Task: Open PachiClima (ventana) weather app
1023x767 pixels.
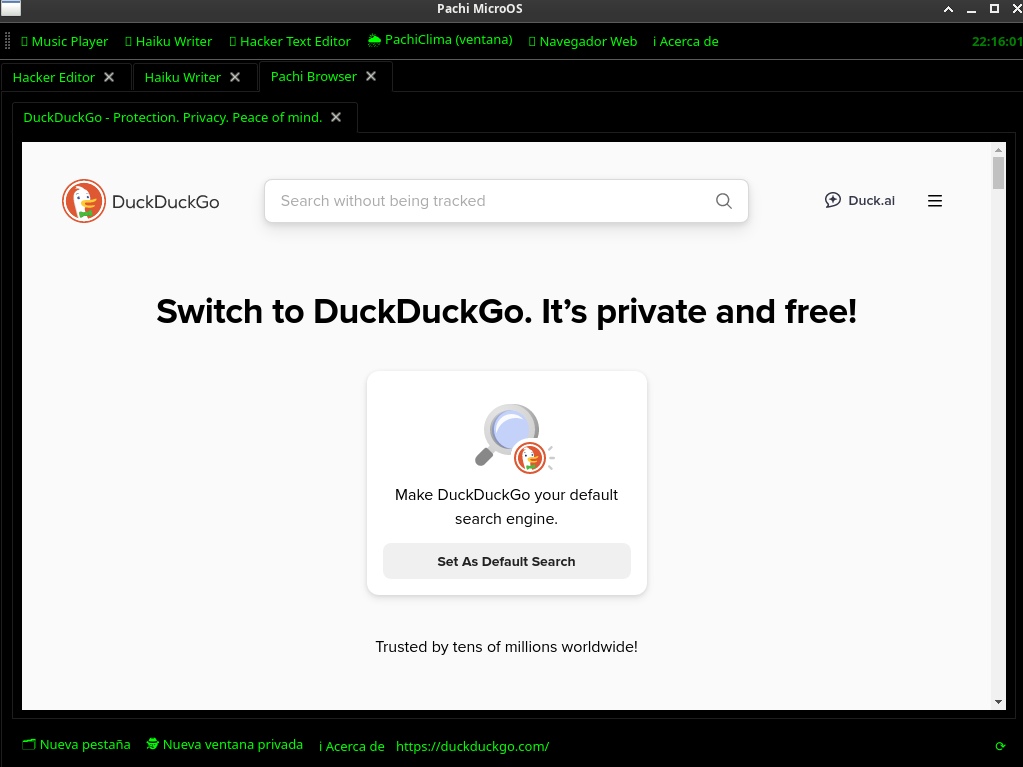Action: pos(440,40)
